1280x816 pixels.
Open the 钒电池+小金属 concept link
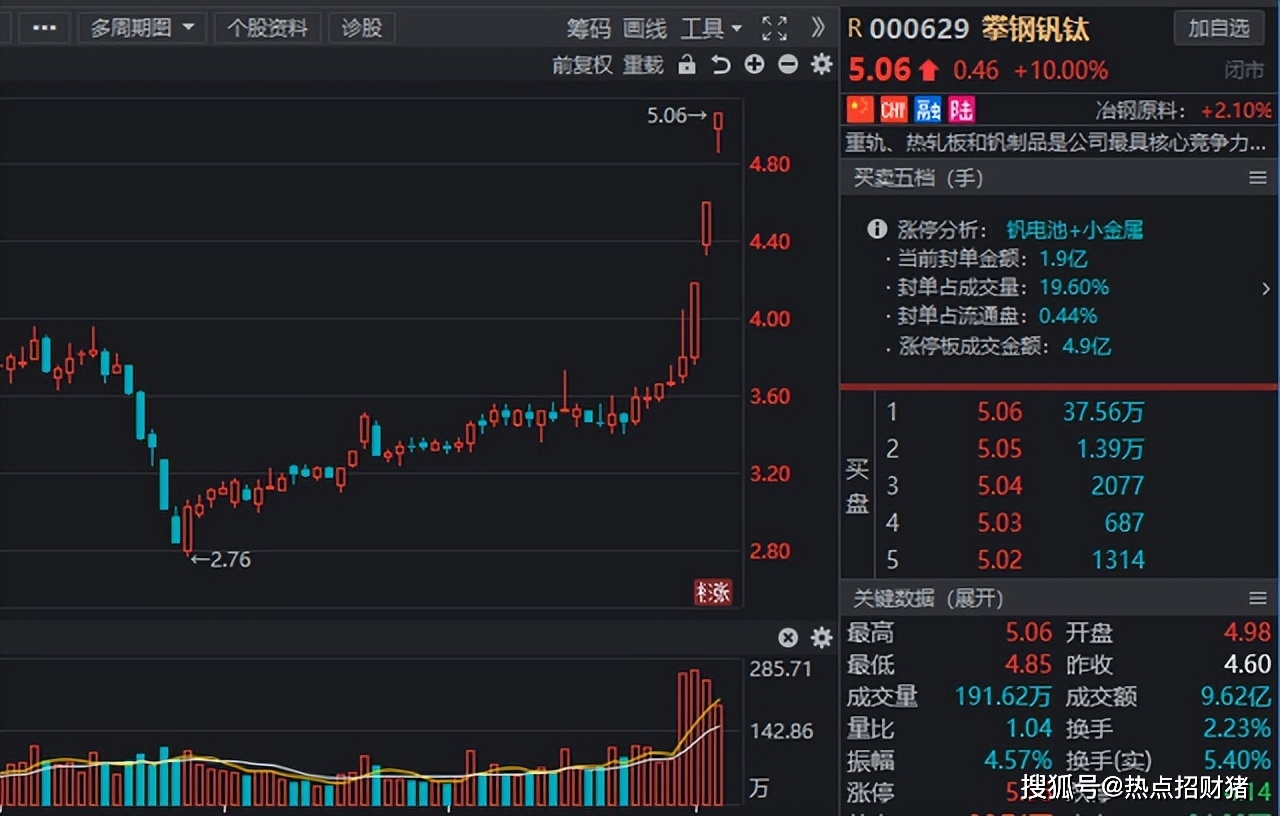tap(1074, 230)
